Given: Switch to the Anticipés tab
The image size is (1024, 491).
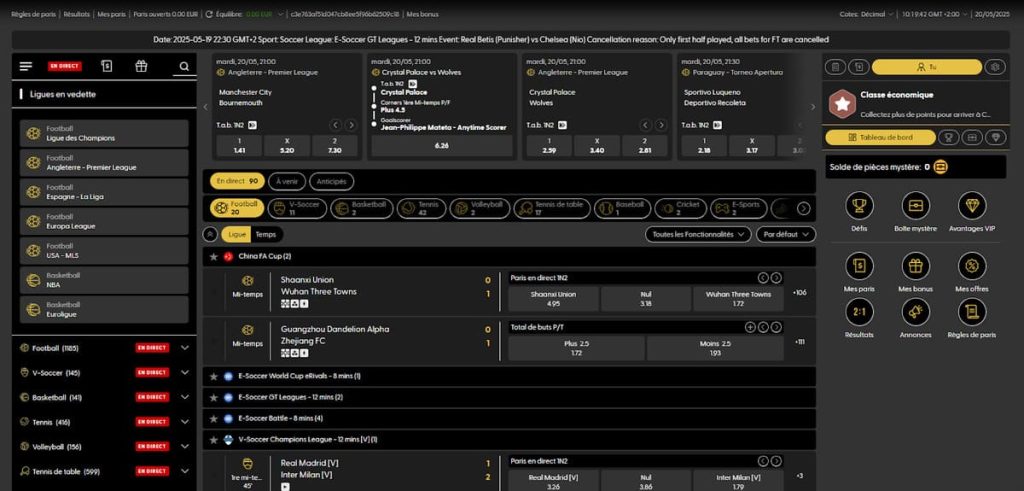Looking at the screenshot, I should click(331, 181).
